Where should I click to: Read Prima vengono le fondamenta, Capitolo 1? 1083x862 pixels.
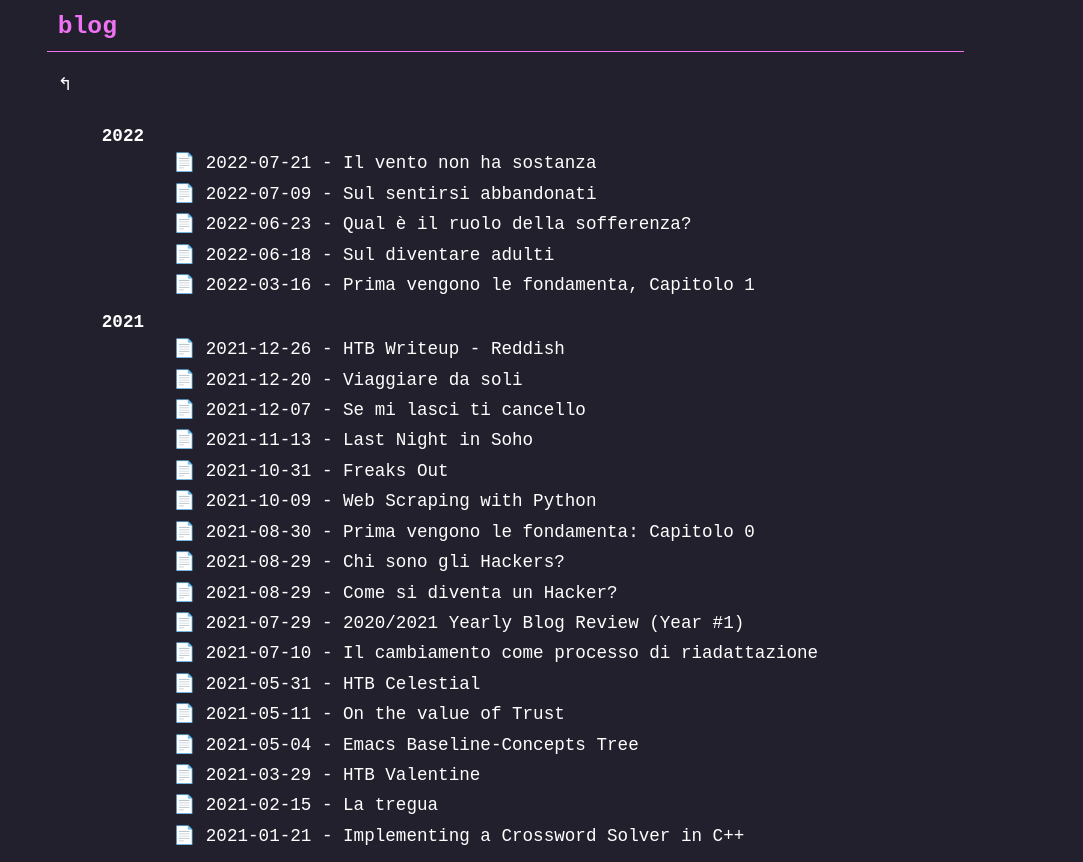click(x=480, y=285)
